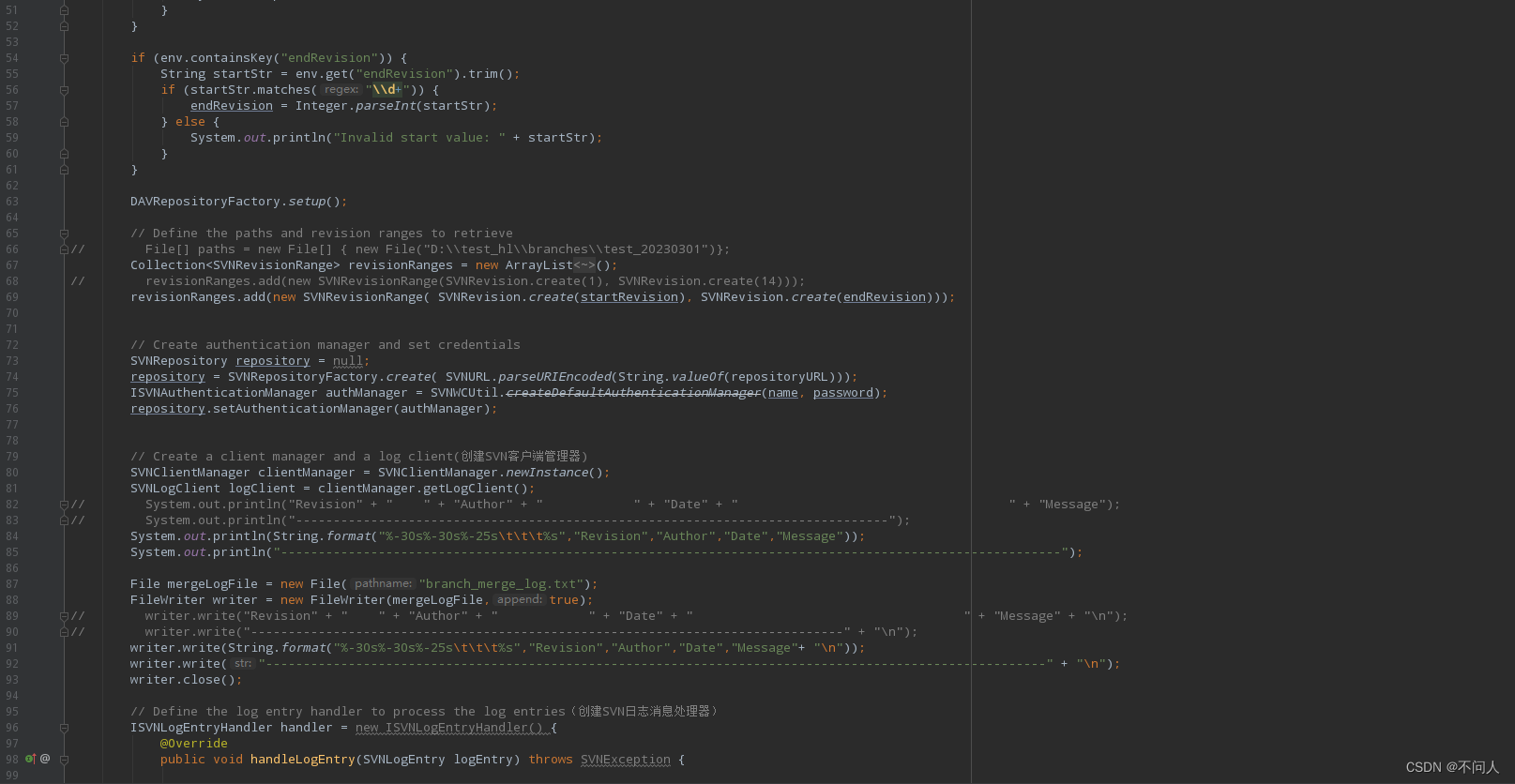Click parseURIEncoded on line 74
1515x784 pixels.
(554, 377)
